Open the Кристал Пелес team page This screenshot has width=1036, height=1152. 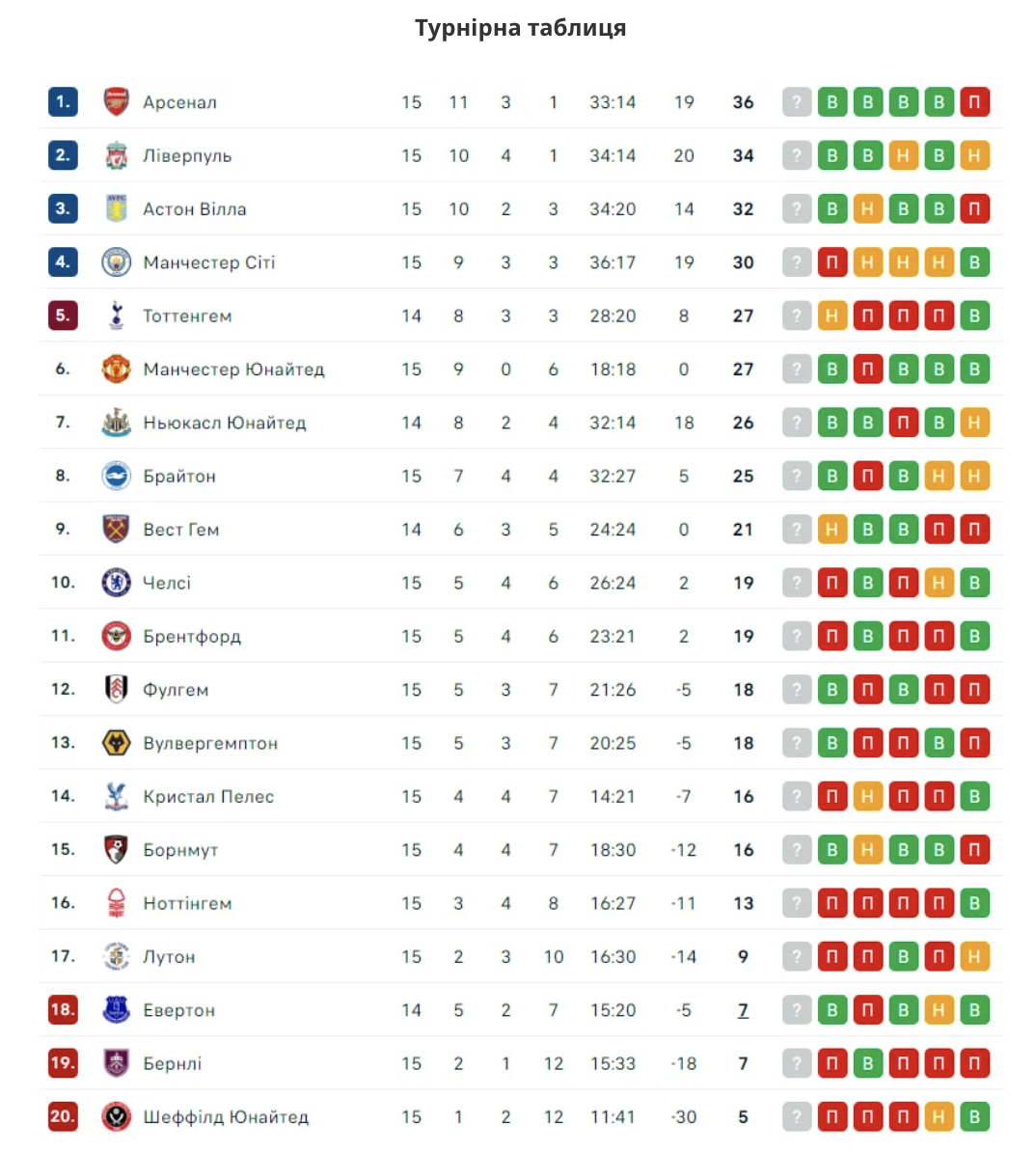click(208, 797)
